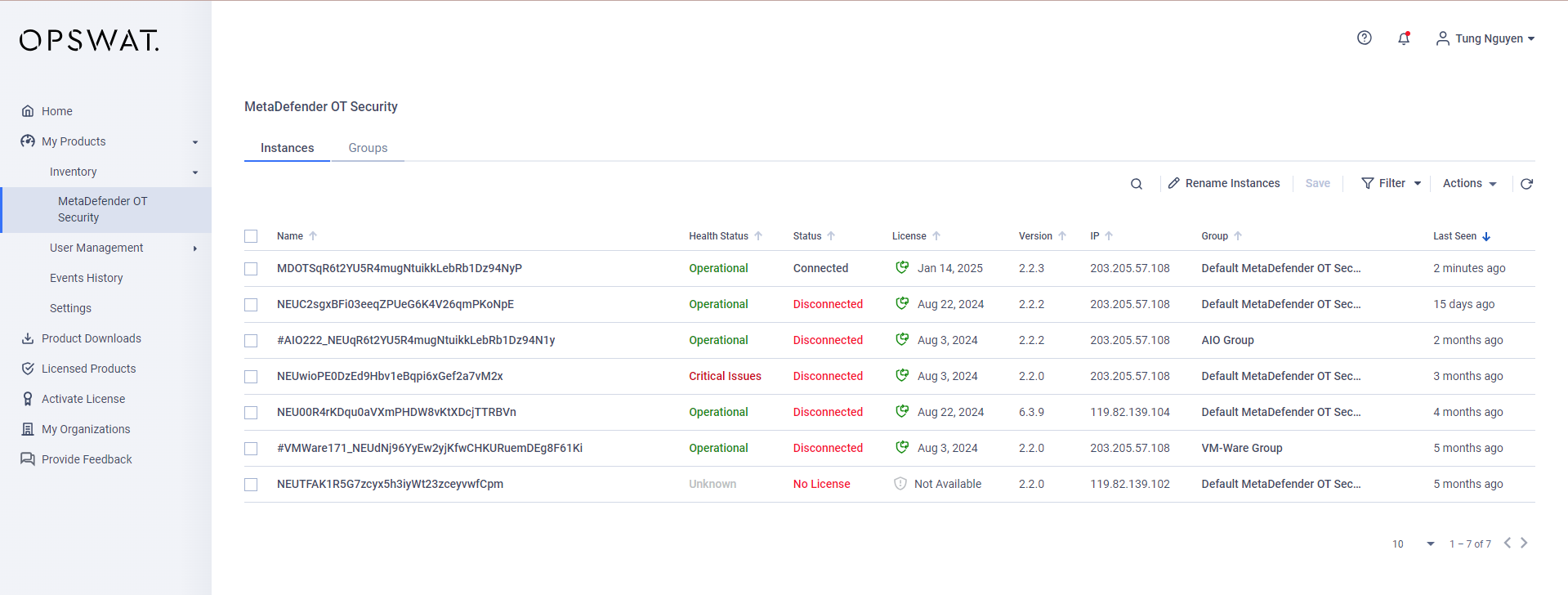Sort by License using the column arrow
Image resolution: width=1568 pixels, height=595 pixels.
[x=936, y=236]
